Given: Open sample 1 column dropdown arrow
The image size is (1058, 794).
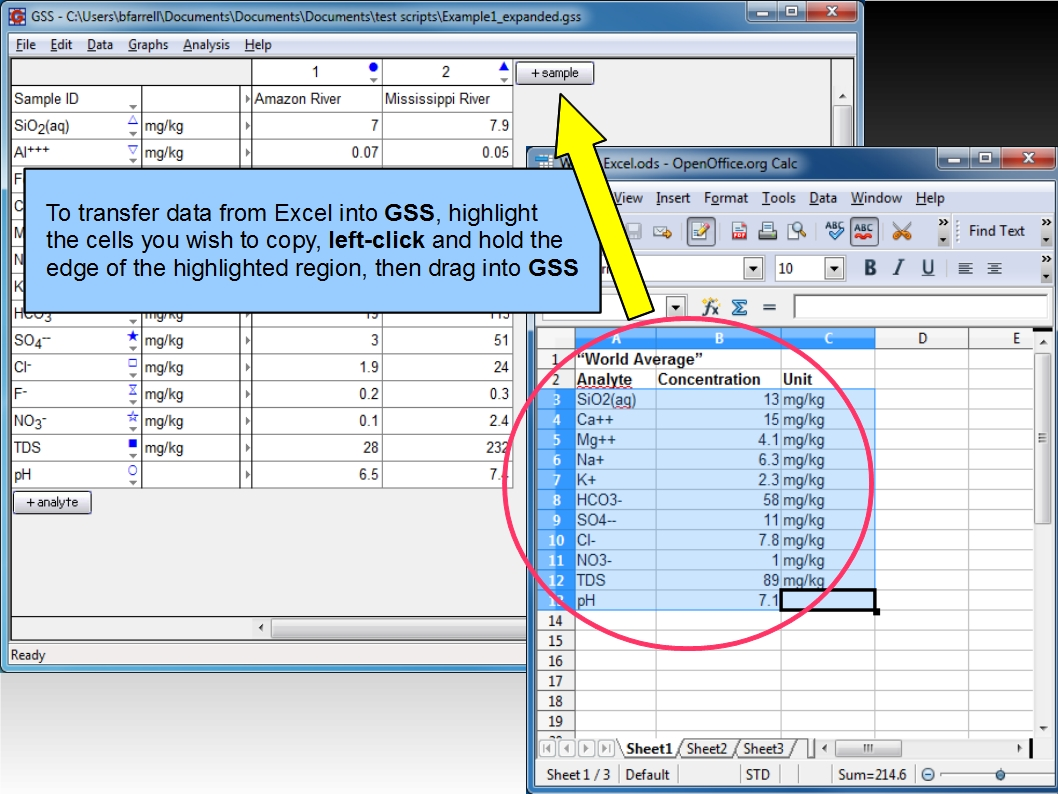Looking at the screenshot, I should pos(373,80).
